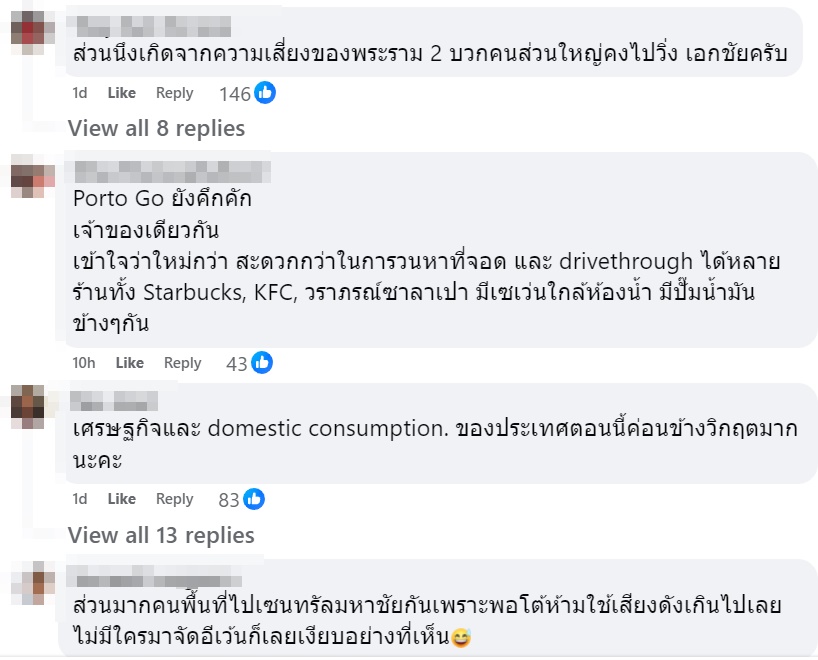The height and width of the screenshot is (660, 818).
Task: Expand View all 8 replies
Action: coord(156,128)
